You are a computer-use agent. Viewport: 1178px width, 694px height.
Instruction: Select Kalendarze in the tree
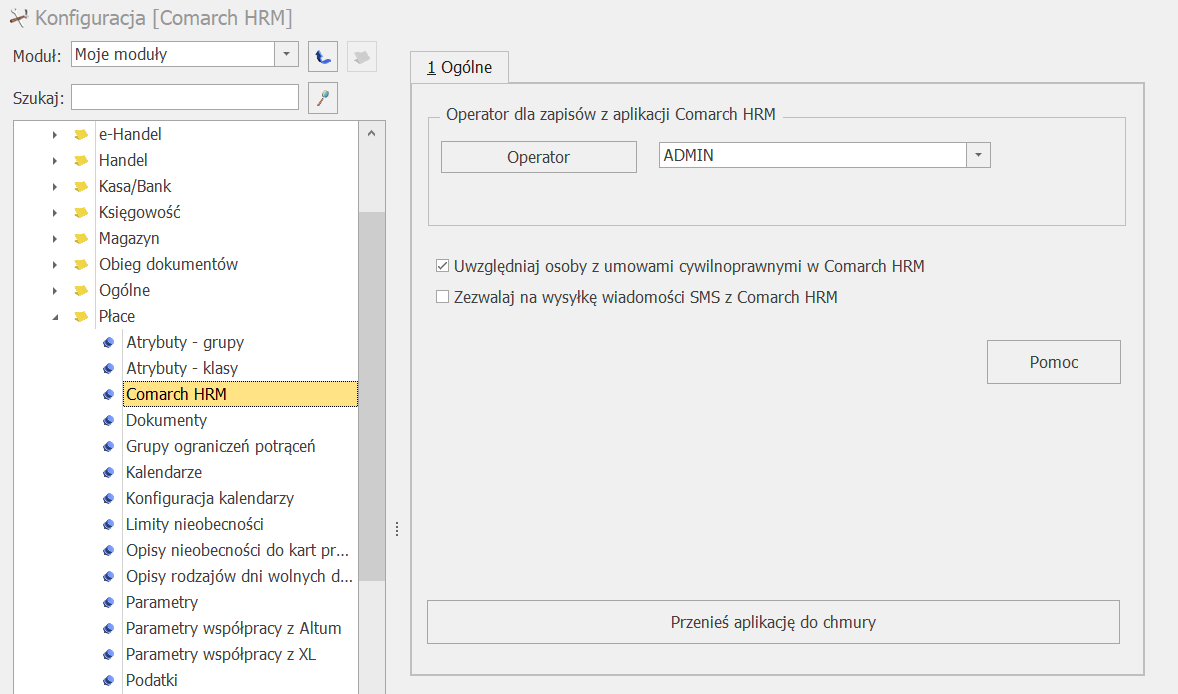click(x=164, y=472)
